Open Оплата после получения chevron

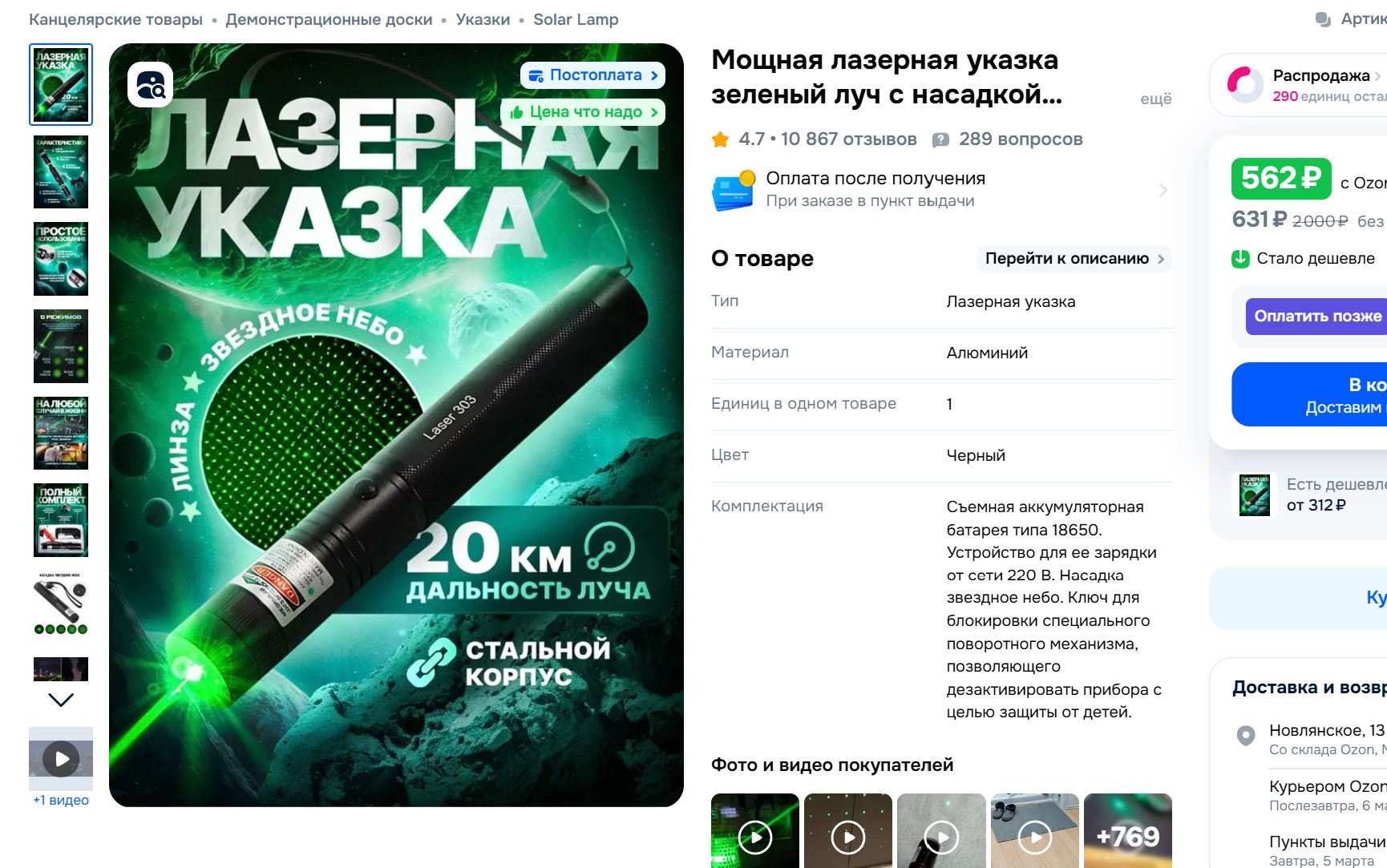click(1163, 190)
